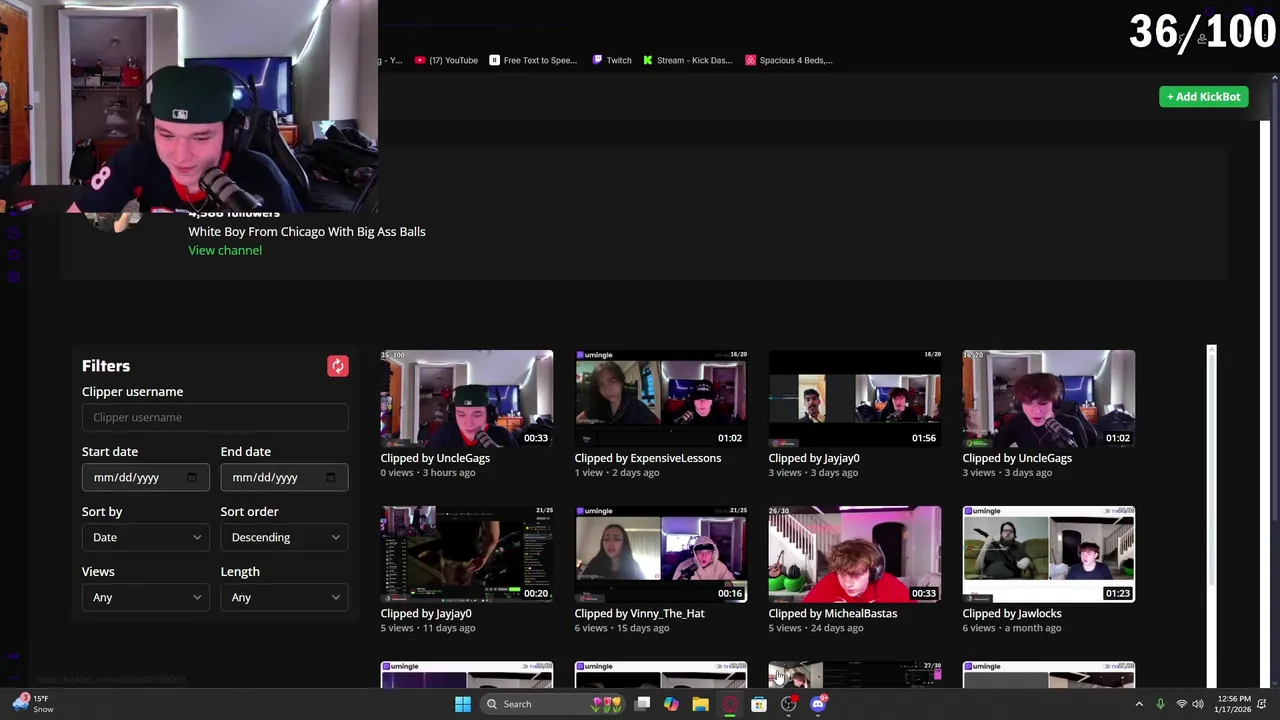Click the microphone tray icon
1280x720 pixels.
(1160, 704)
